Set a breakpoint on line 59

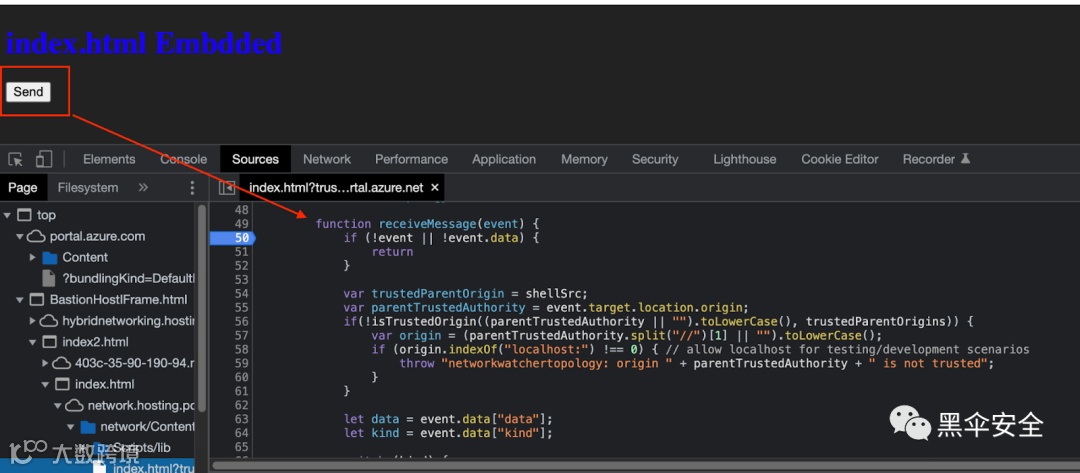(x=241, y=363)
